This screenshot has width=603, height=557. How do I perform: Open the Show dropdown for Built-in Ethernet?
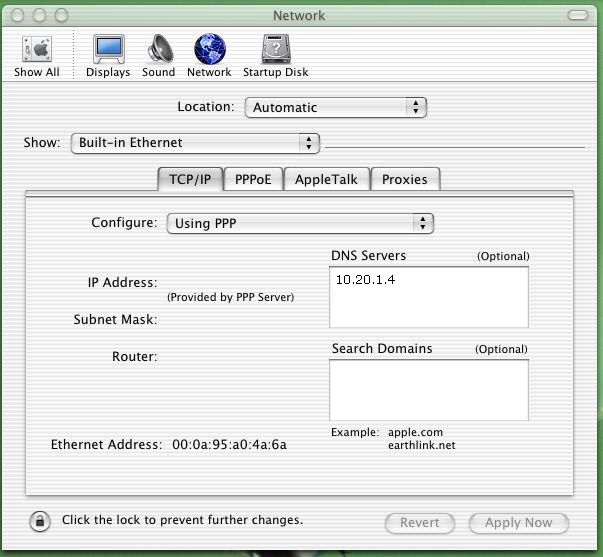pos(196,143)
